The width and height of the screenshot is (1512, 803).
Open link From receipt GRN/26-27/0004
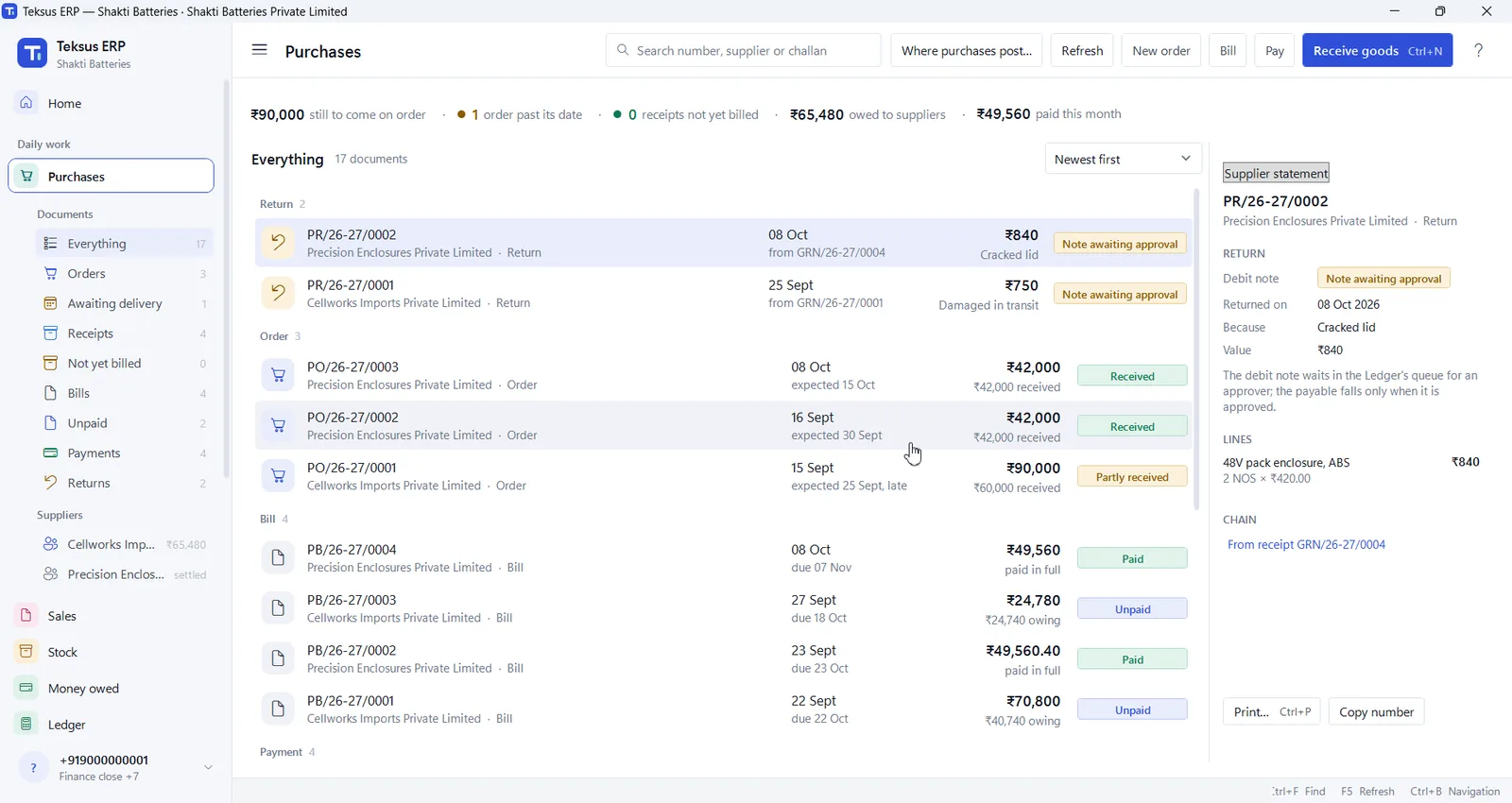pyautogui.click(x=1306, y=544)
